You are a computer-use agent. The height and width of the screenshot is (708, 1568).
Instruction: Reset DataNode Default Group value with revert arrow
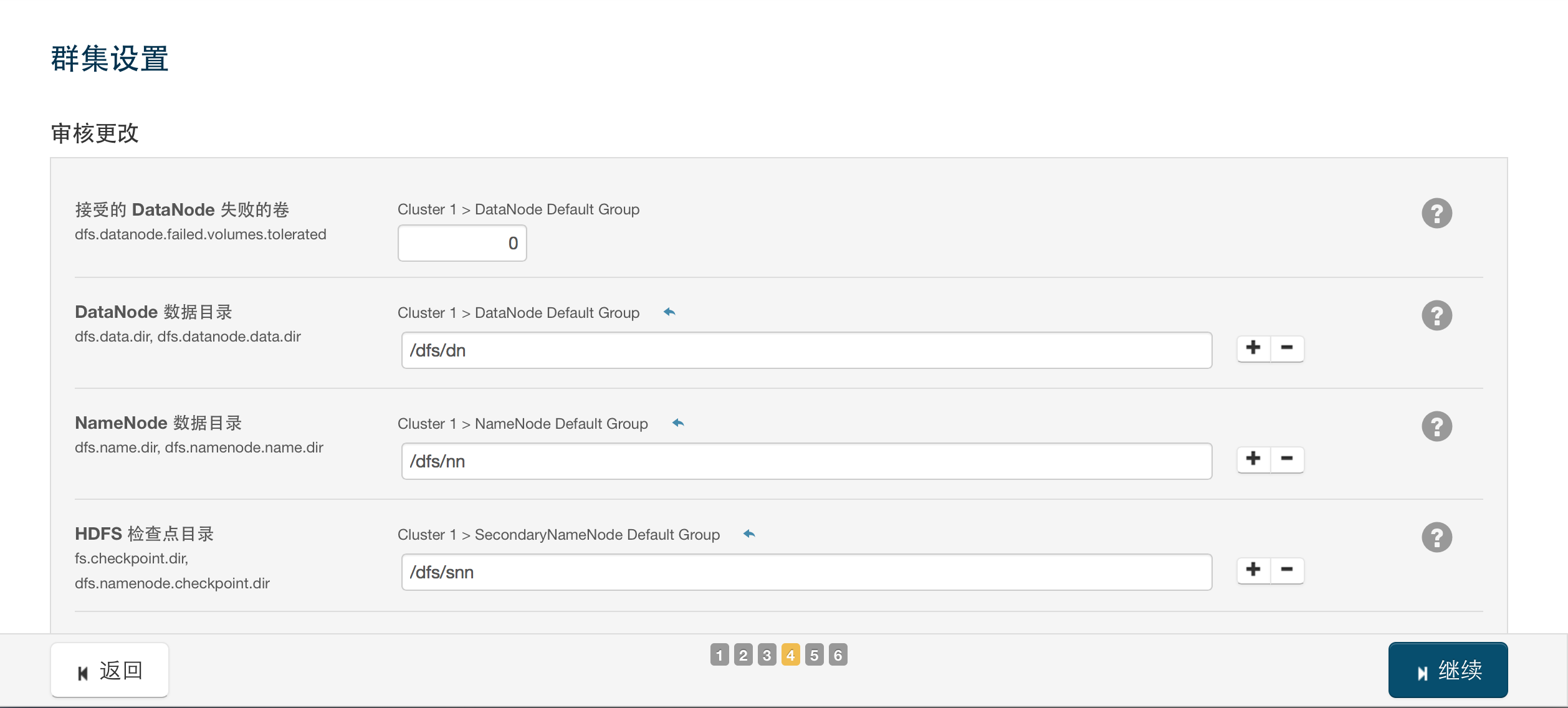[x=669, y=312]
